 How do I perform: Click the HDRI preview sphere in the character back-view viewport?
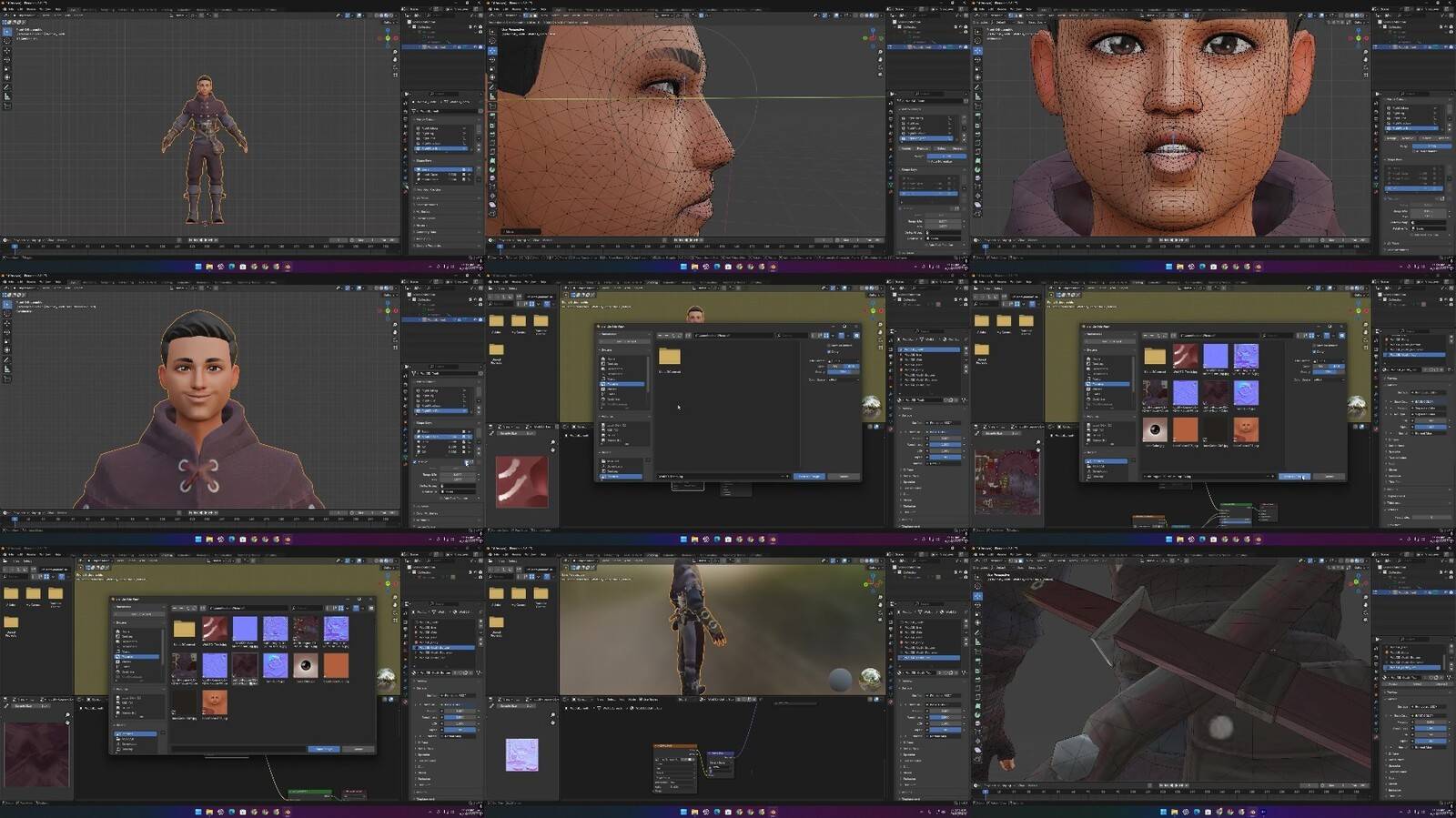(870, 679)
